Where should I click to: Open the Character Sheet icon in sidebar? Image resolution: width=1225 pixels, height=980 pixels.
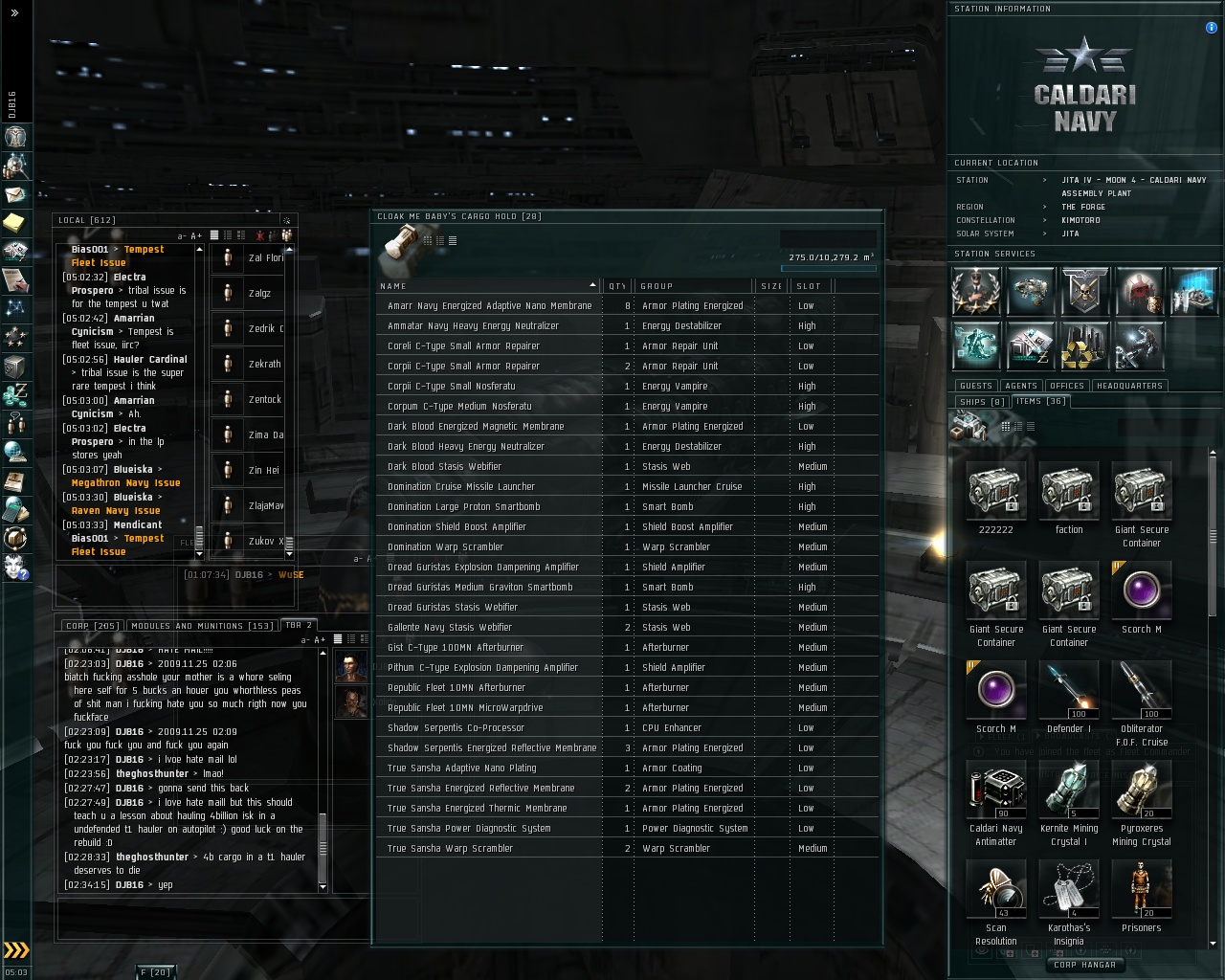coord(15,137)
